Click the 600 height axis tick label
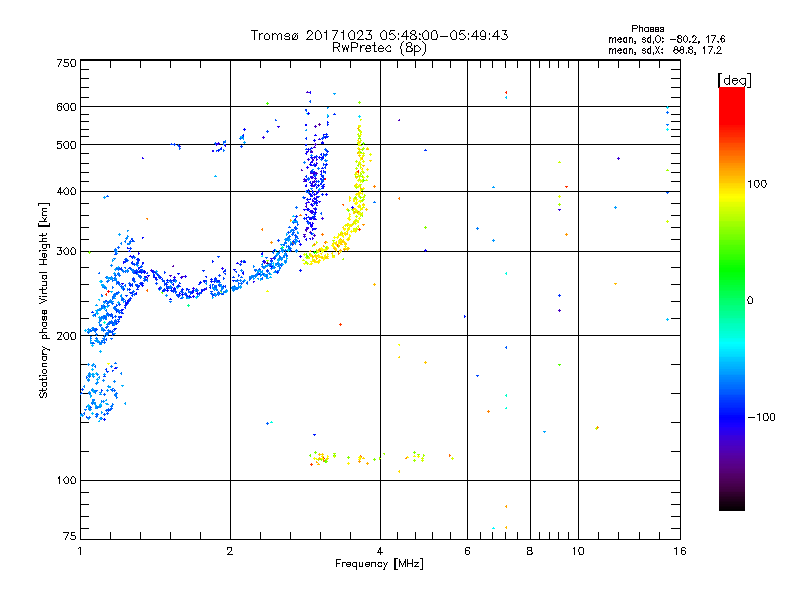 [67, 107]
